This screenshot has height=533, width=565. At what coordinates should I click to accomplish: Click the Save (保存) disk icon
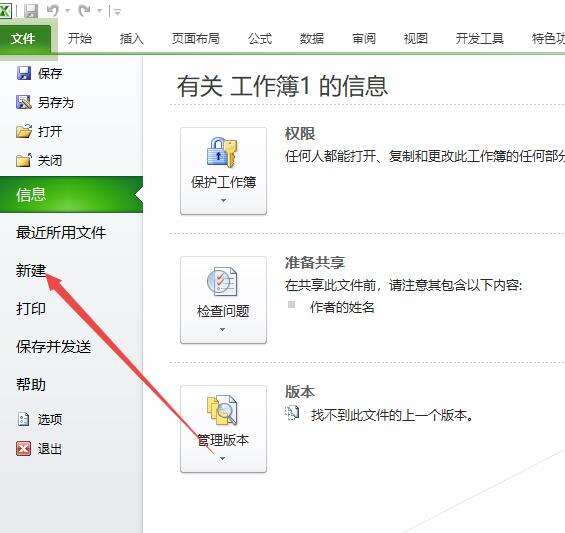pyautogui.click(x=24, y=73)
